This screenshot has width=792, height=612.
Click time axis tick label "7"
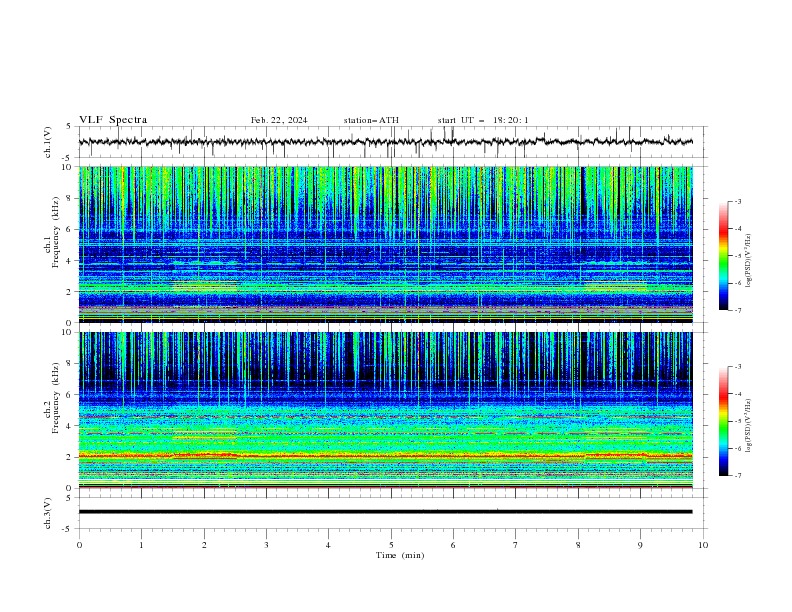516,545
